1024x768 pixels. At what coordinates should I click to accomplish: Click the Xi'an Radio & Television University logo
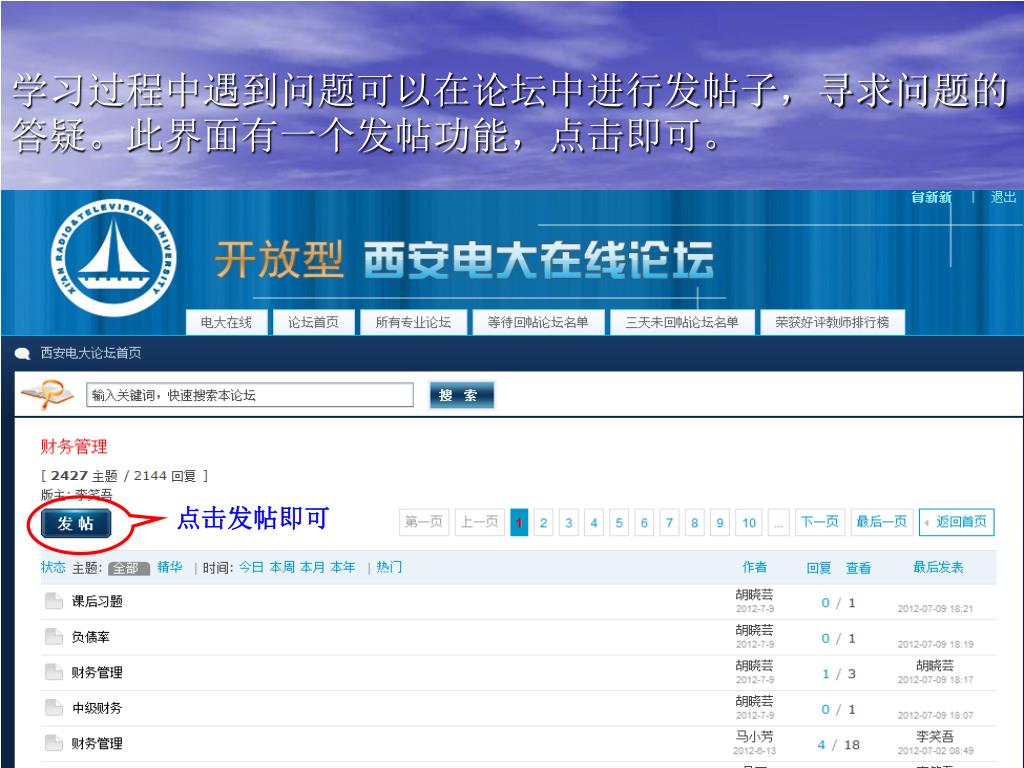(x=113, y=258)
